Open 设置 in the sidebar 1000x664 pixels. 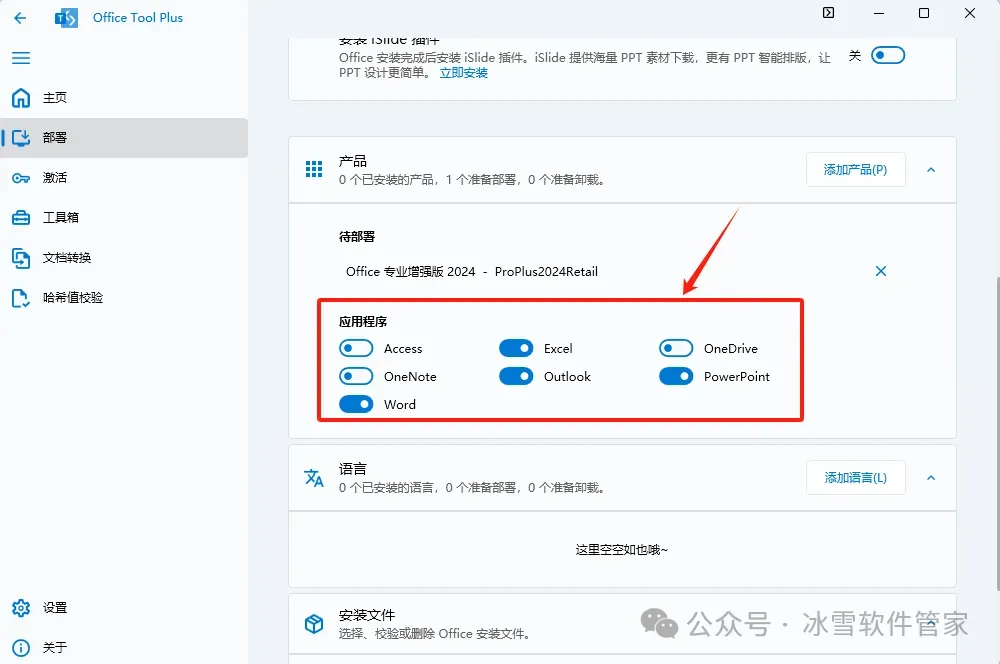124,608
